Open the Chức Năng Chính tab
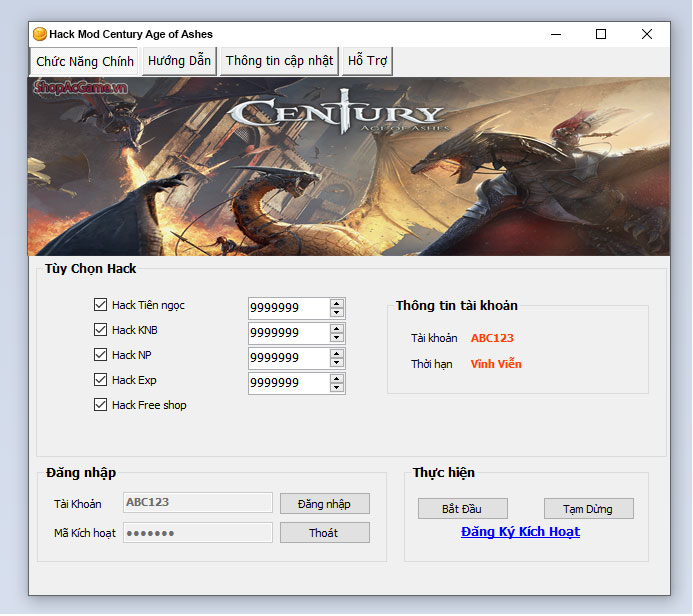The image size is (693, 616). pos(85,61)
